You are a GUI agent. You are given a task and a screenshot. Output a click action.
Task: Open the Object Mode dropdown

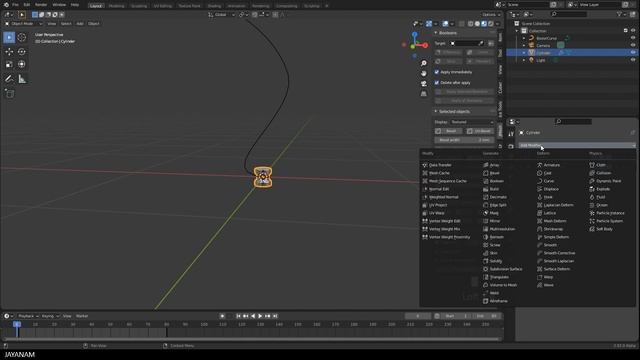click(24, 24)
